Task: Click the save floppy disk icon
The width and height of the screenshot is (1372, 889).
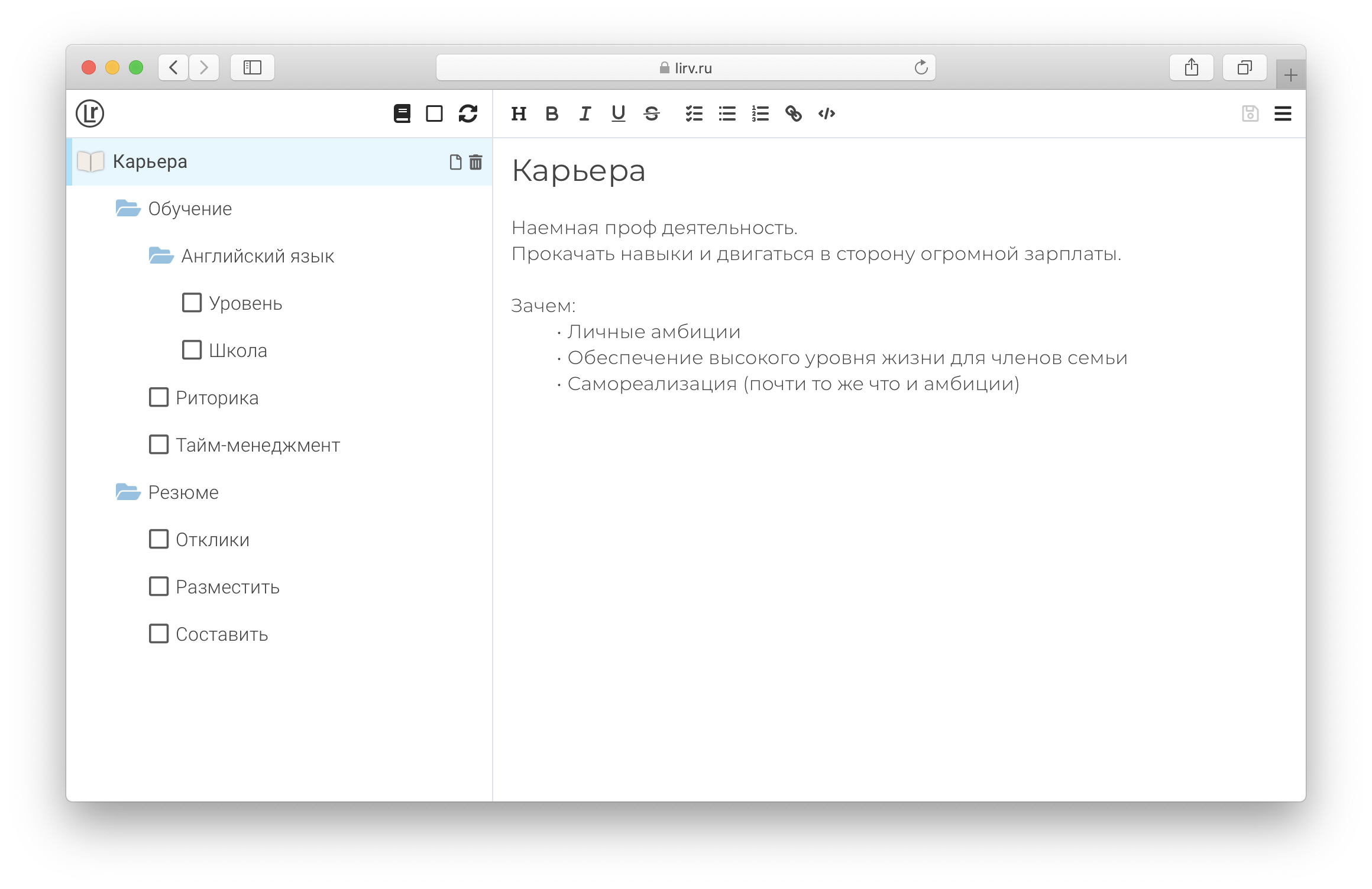Action: (x=1250, y=113)
